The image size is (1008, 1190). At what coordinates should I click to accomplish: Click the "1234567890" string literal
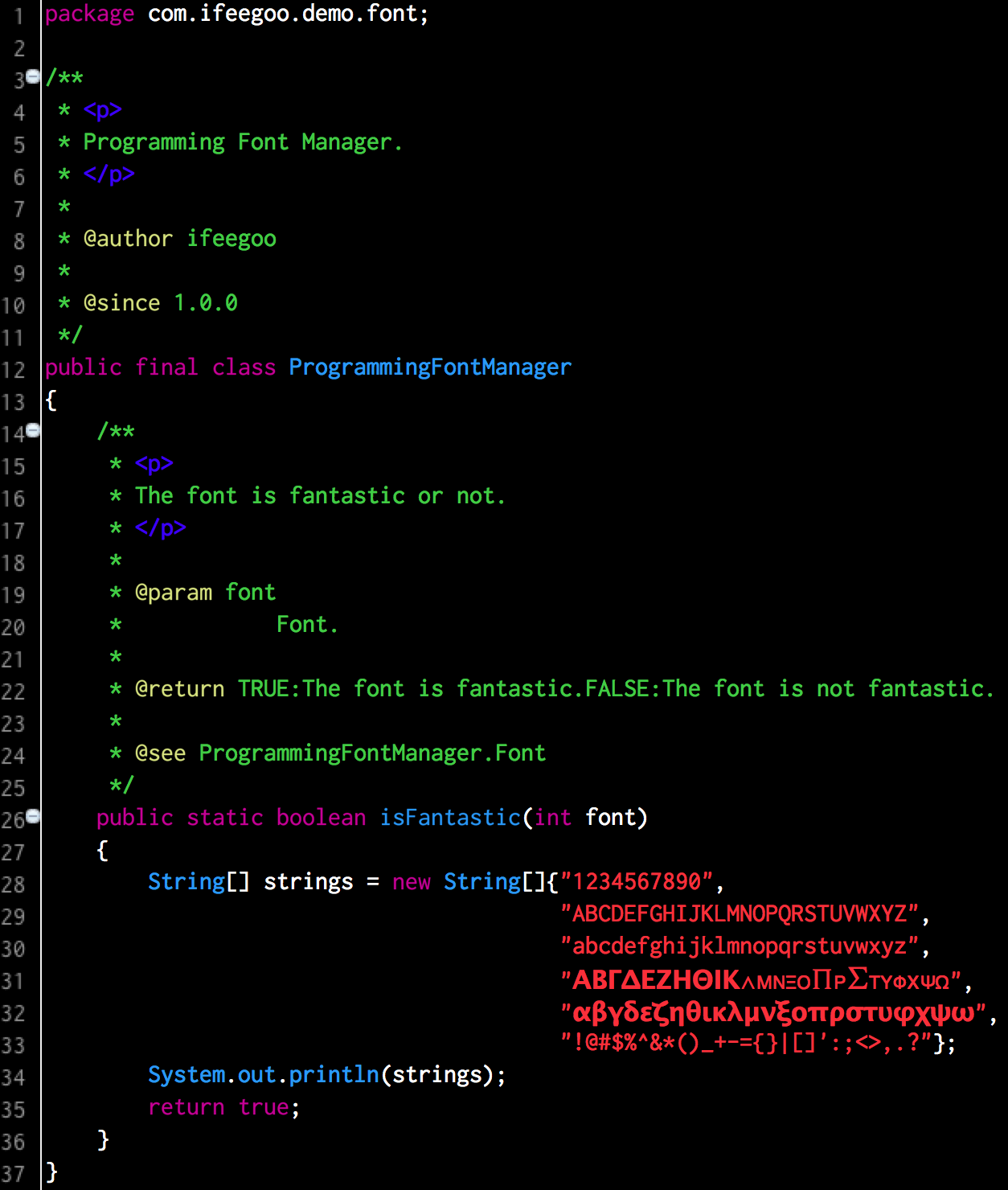tap(637, 882)
